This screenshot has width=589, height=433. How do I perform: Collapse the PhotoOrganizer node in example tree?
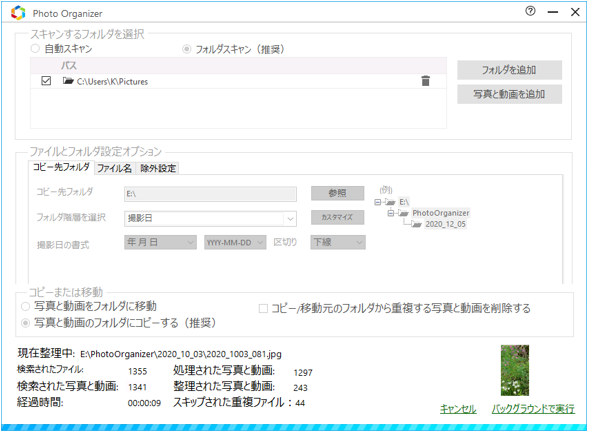[x=391, y=213]
